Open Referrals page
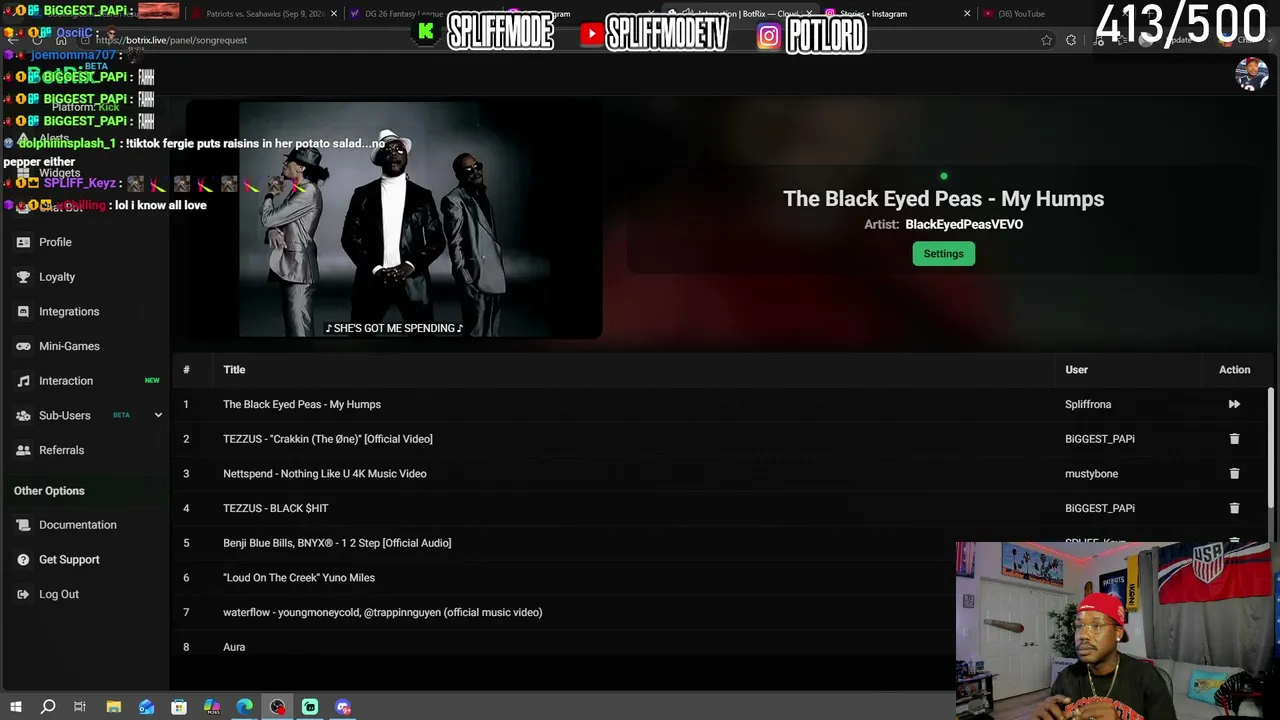The image size is (1280, 720). [x=61, y=450]
